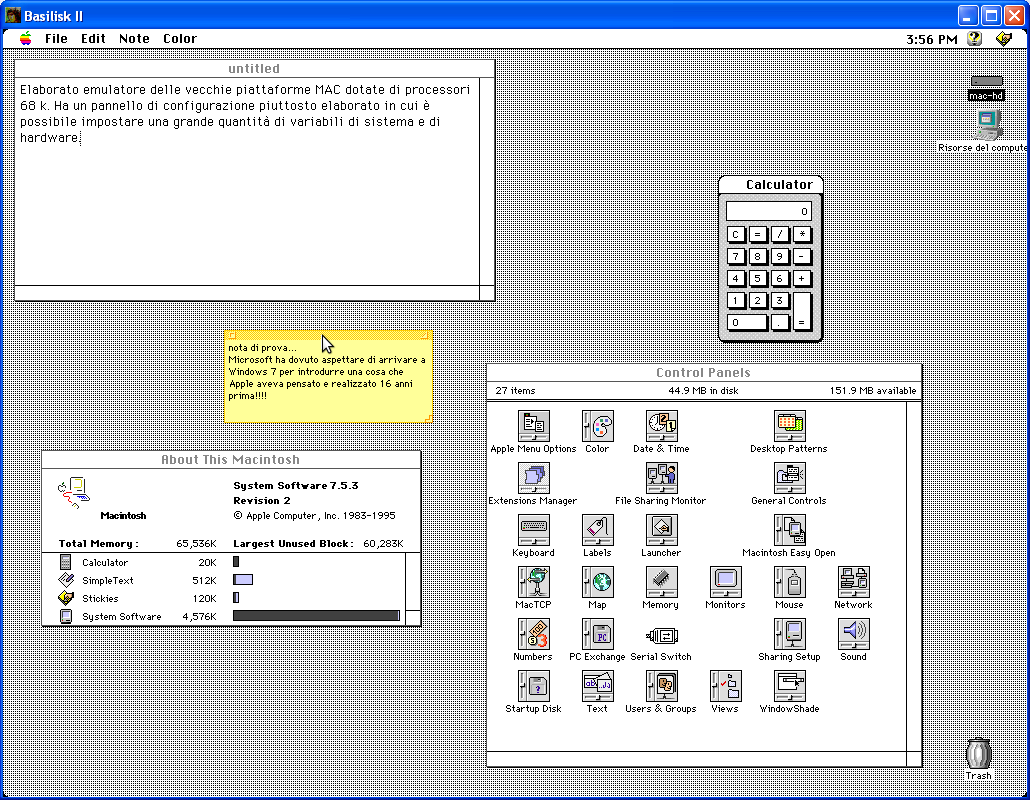Open the Note menu
Screen dimensions: 1030x800
point(134,38)
